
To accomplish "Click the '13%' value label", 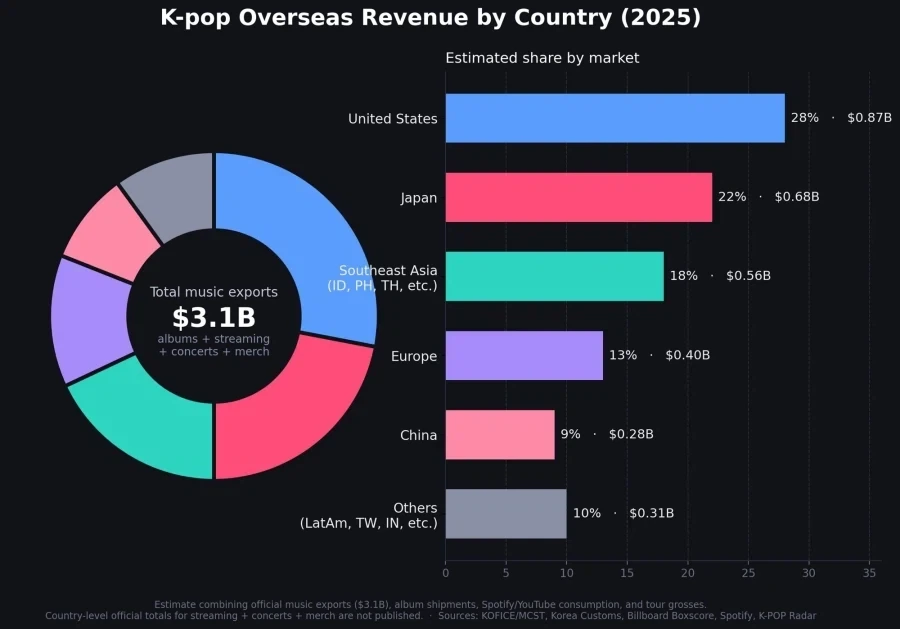I will click(x=623, y=355).
